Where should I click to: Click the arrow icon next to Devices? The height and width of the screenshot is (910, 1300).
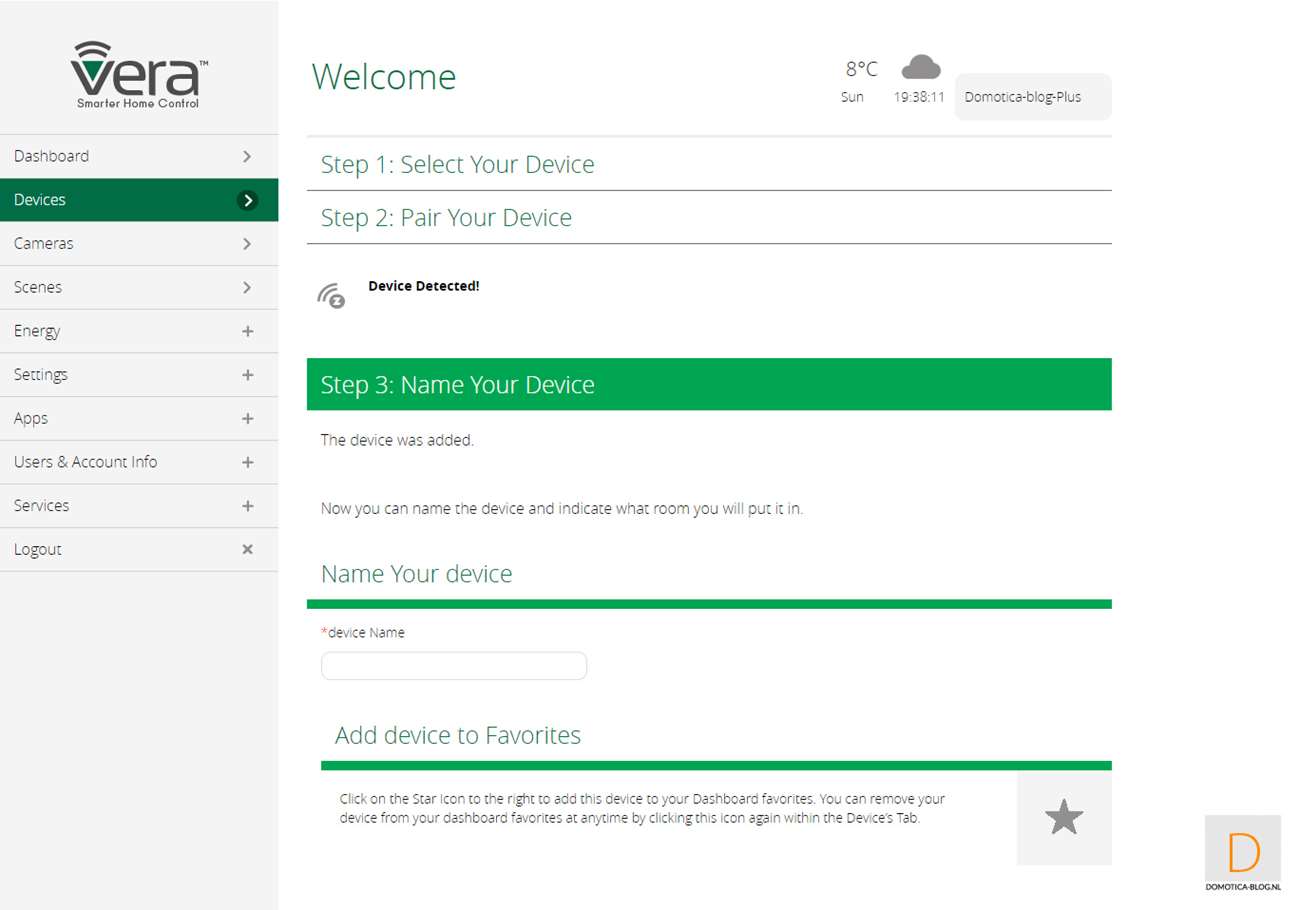click(x=247, y=200)
